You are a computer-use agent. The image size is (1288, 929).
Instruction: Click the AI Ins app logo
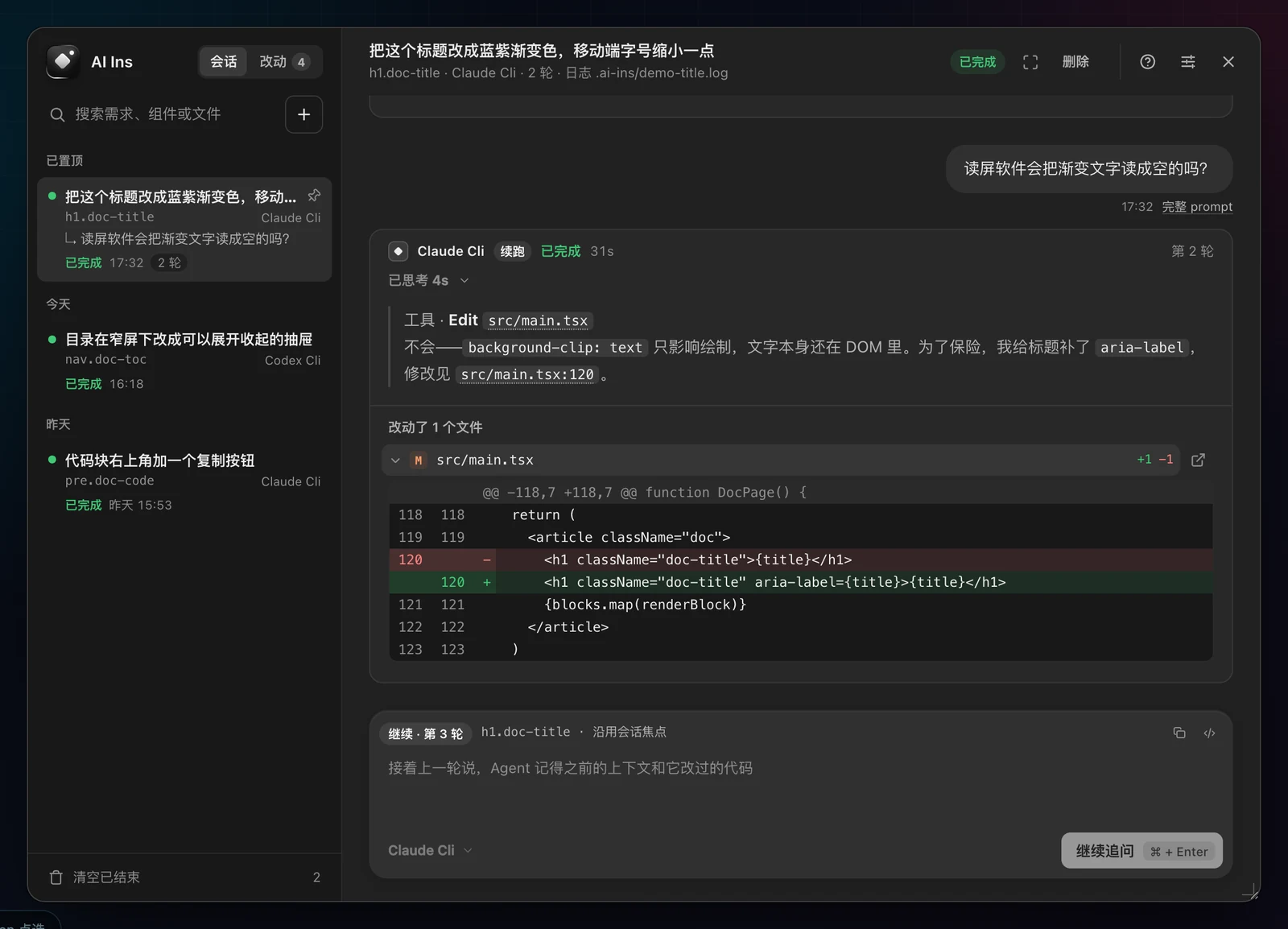tap(63, 62)
